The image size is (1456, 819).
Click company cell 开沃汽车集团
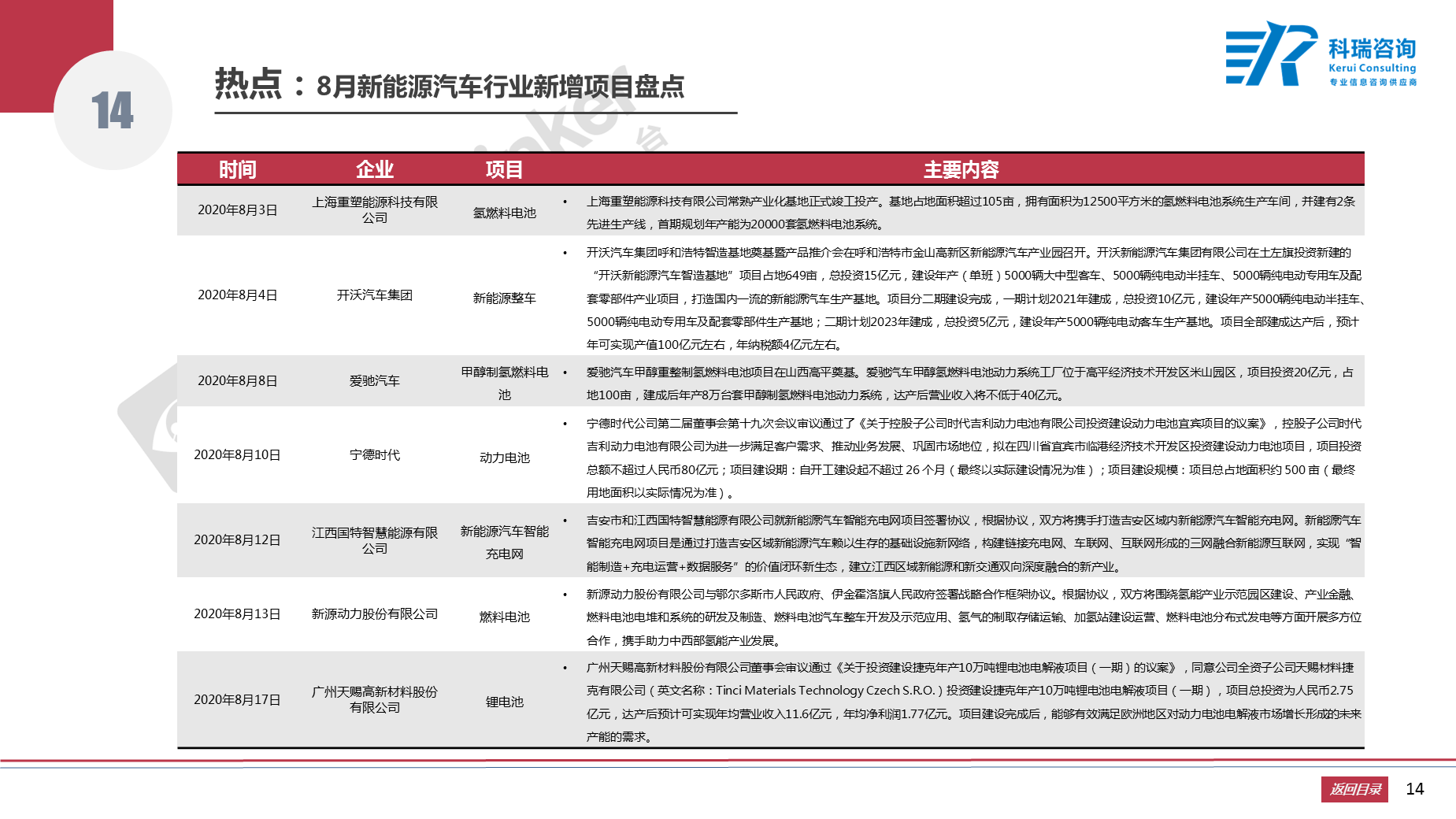375,295
